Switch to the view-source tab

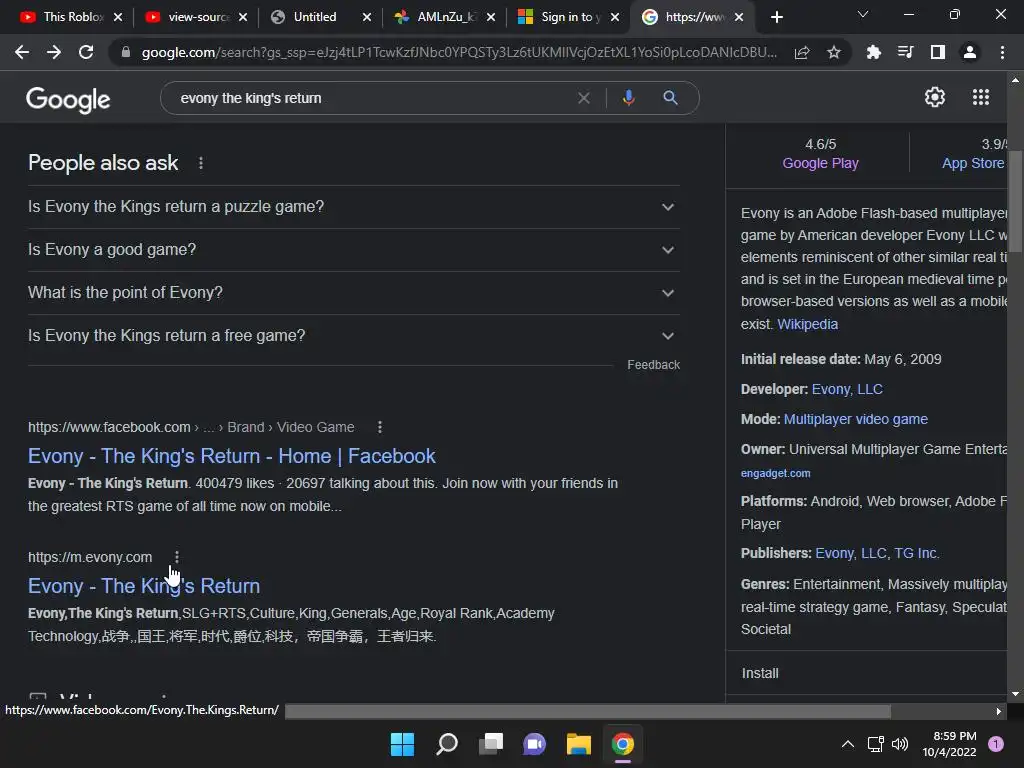[x=195, y=17]
